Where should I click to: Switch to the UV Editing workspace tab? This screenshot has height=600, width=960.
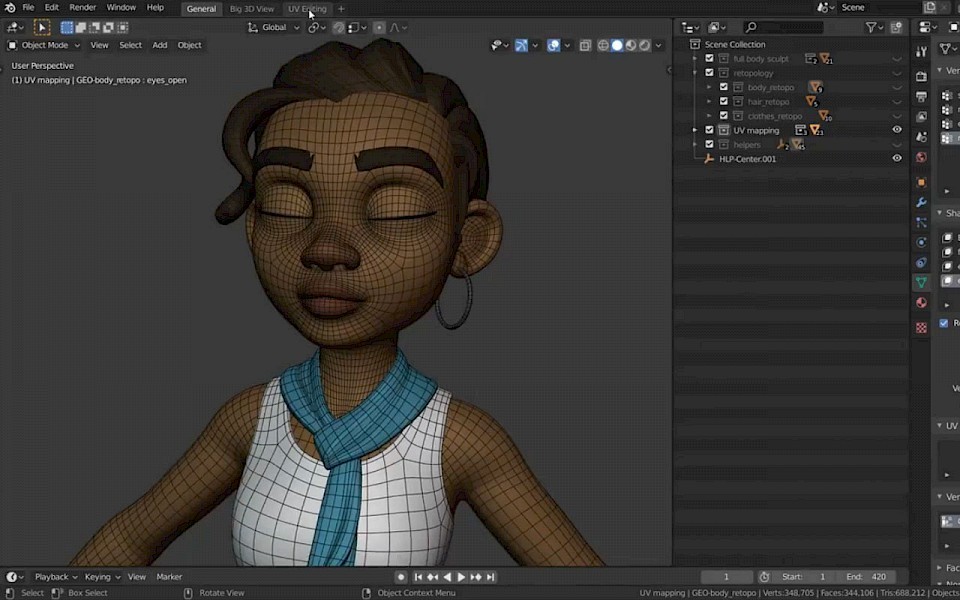click(x=307, y=9)
